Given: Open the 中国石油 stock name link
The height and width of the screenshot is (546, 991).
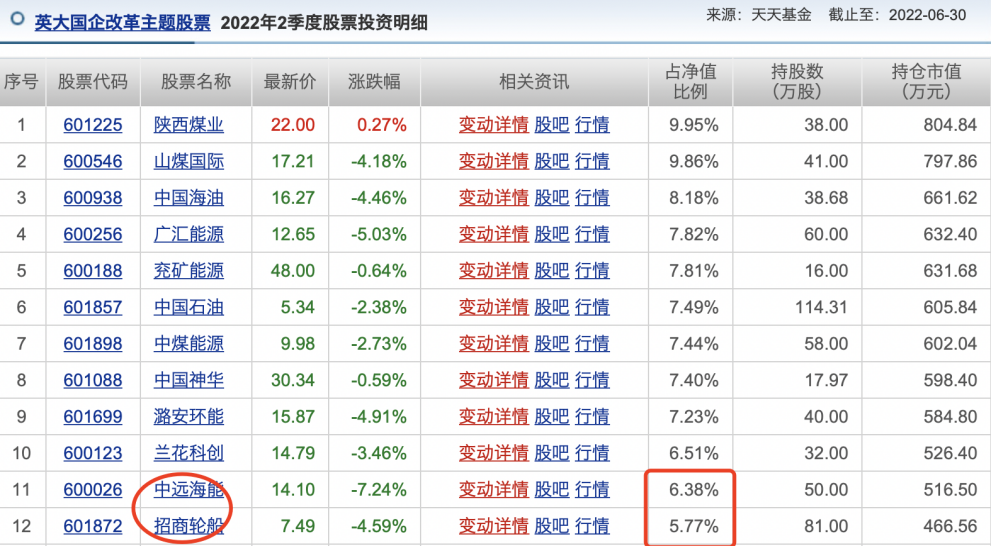Looking at the screenshot, I should pos(188,307).
